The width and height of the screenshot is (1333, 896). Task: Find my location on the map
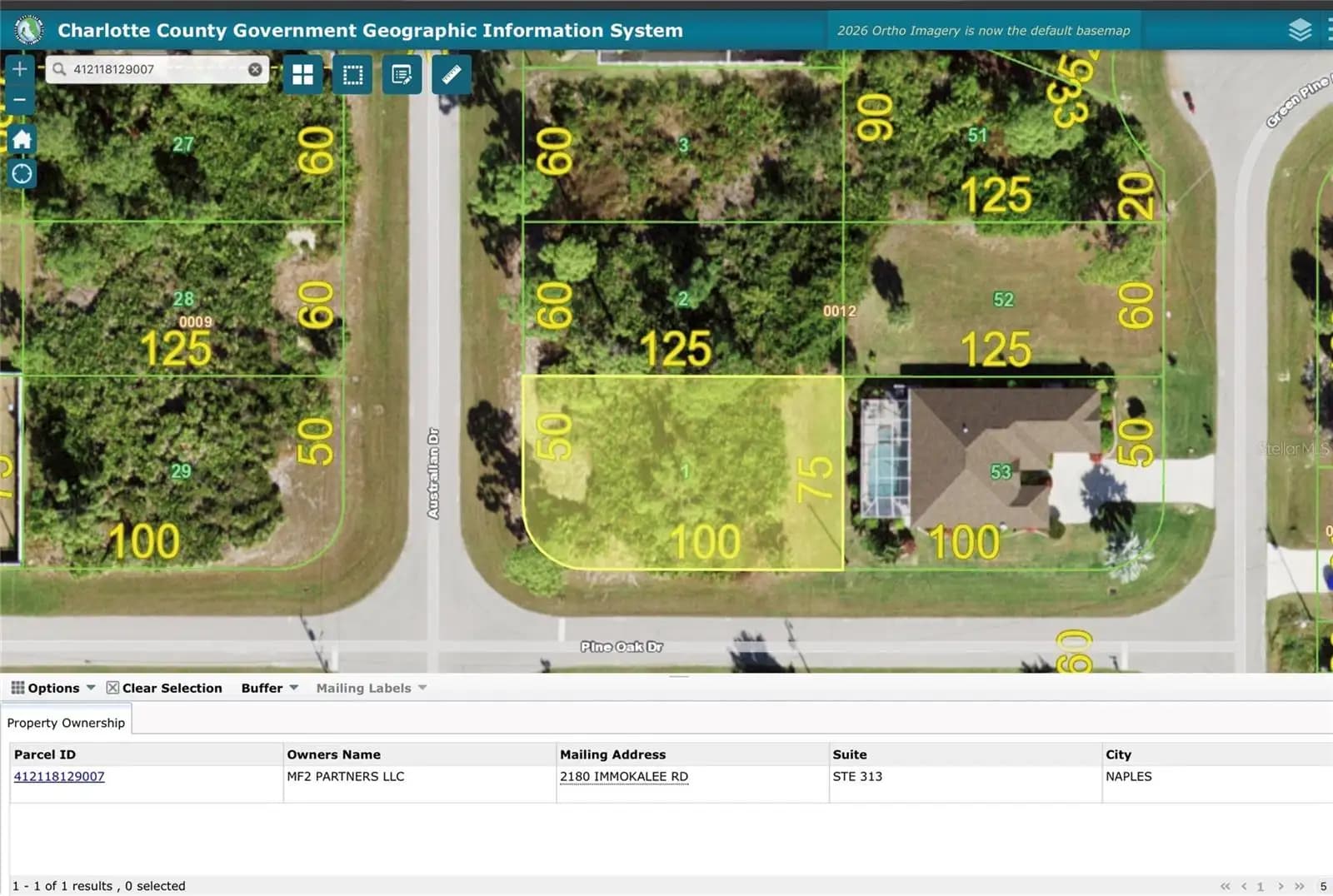click(x=22, y=173)
